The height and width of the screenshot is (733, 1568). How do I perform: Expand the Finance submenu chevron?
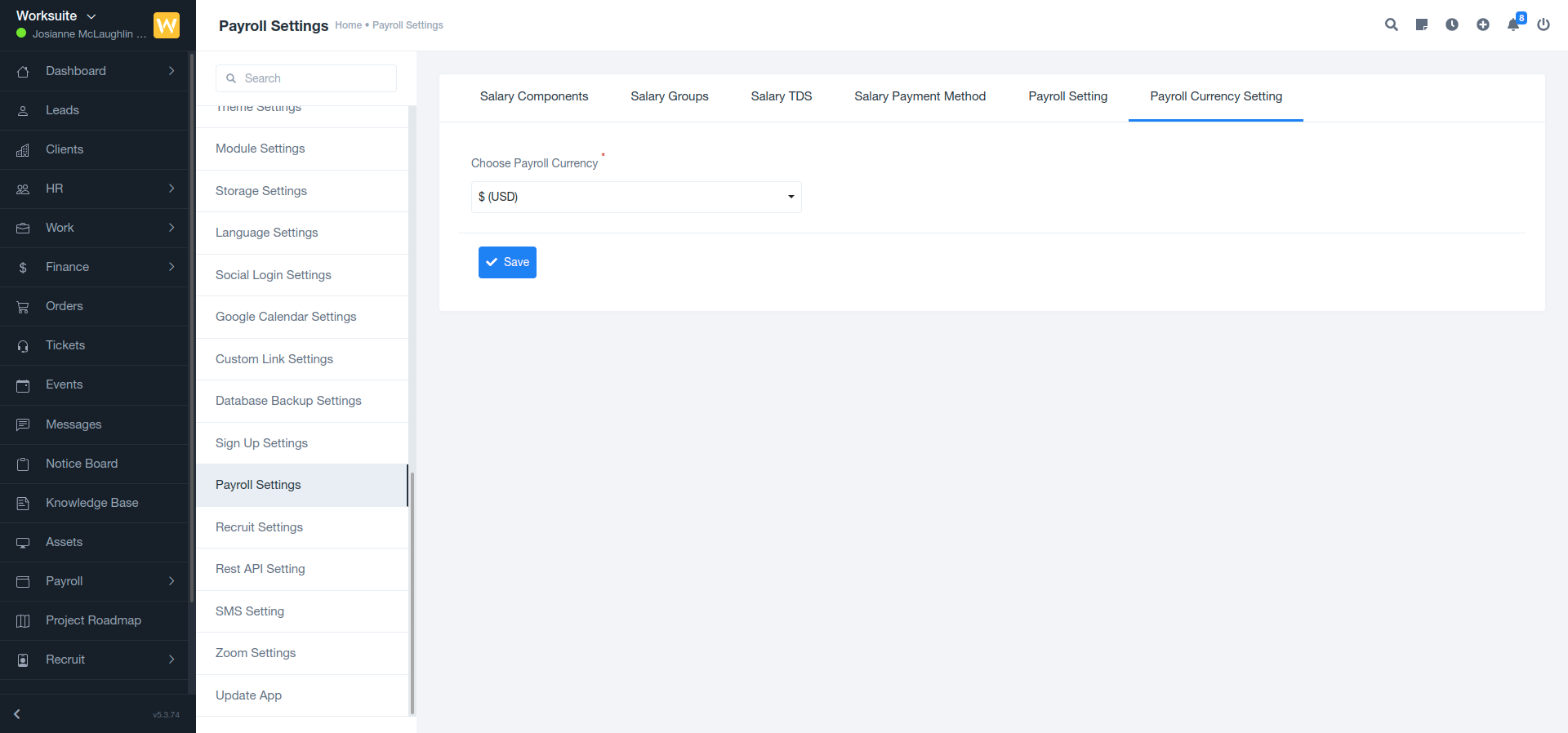click(x=171, y=267)
